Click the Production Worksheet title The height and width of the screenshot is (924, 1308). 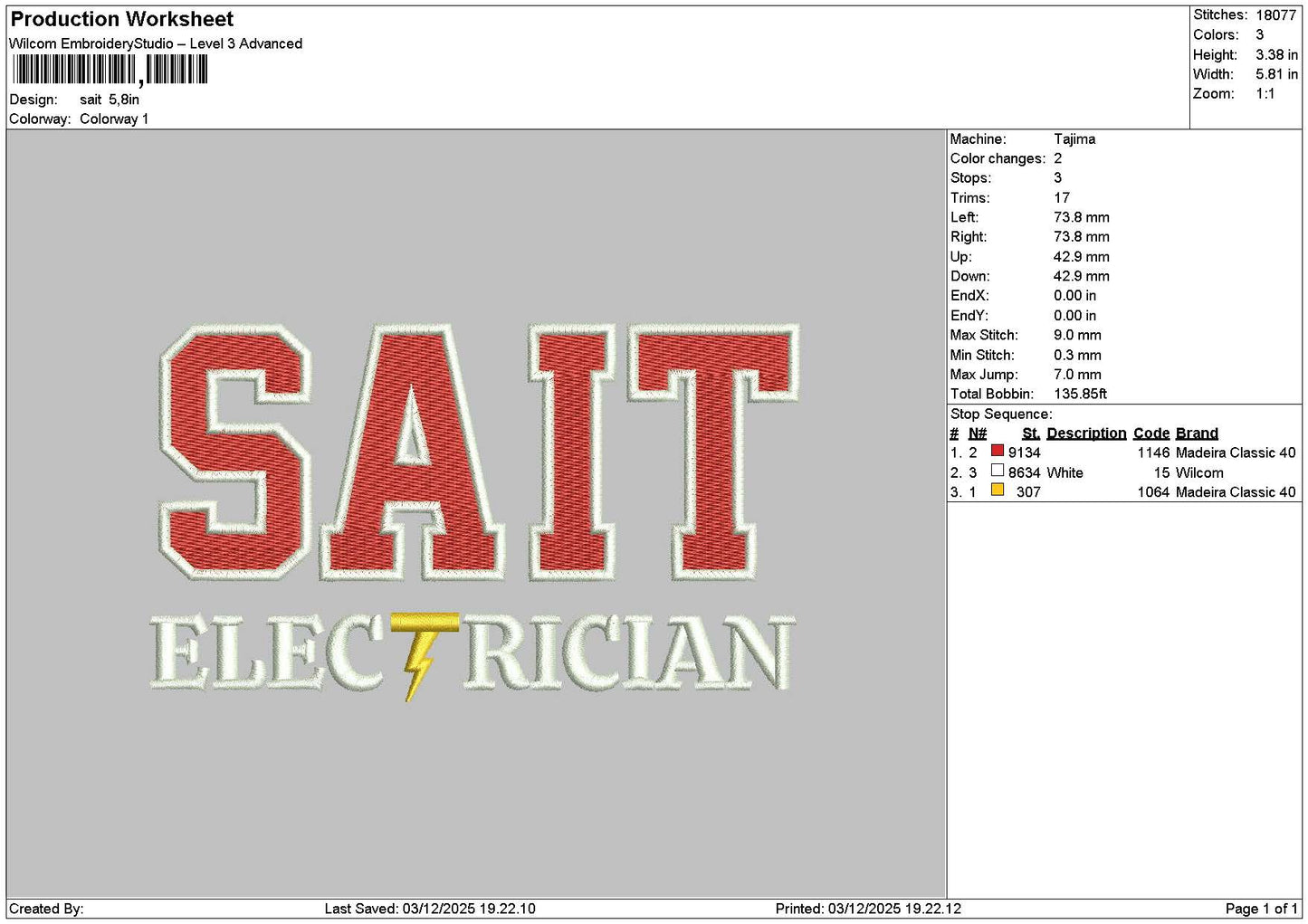[122, 19]
